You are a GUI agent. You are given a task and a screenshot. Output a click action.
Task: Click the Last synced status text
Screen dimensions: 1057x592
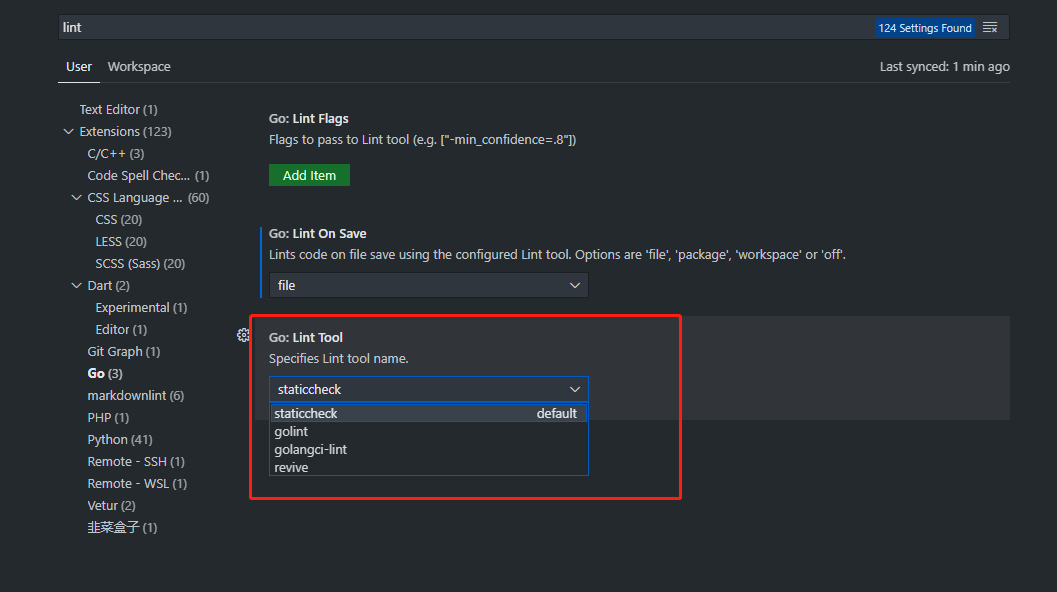(944, 67)
